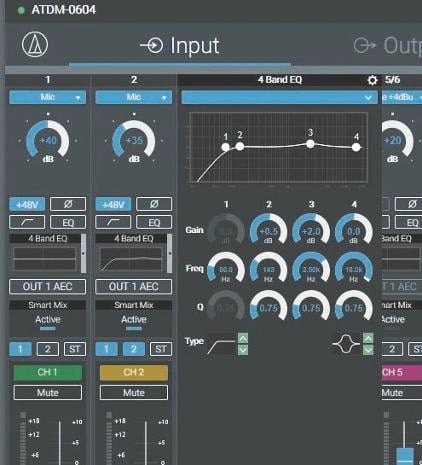Toggle mix bus 2 on channel 2
This screenshot has width=422, height=465.
point(134,349)
